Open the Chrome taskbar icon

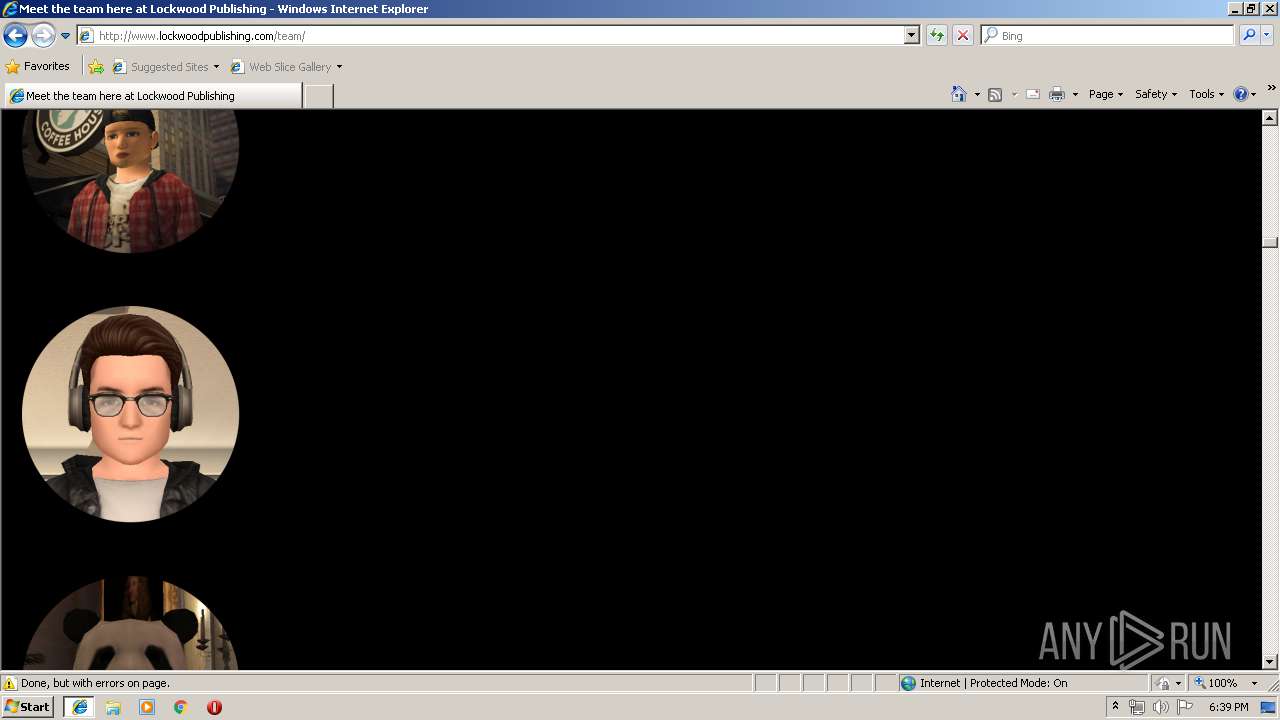click(x=181, y=707)
